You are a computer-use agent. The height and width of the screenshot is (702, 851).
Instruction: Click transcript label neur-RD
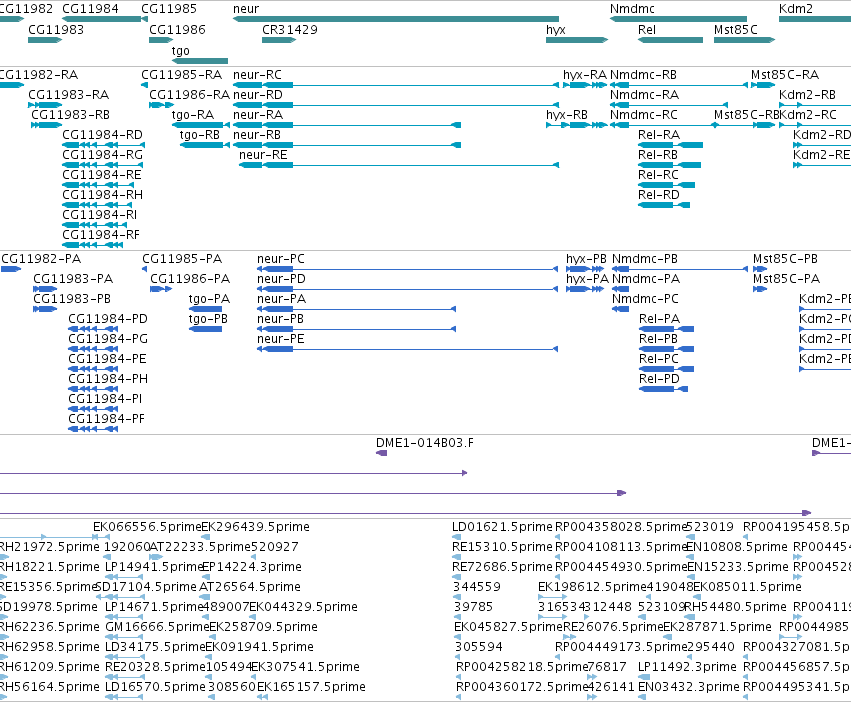258,95
